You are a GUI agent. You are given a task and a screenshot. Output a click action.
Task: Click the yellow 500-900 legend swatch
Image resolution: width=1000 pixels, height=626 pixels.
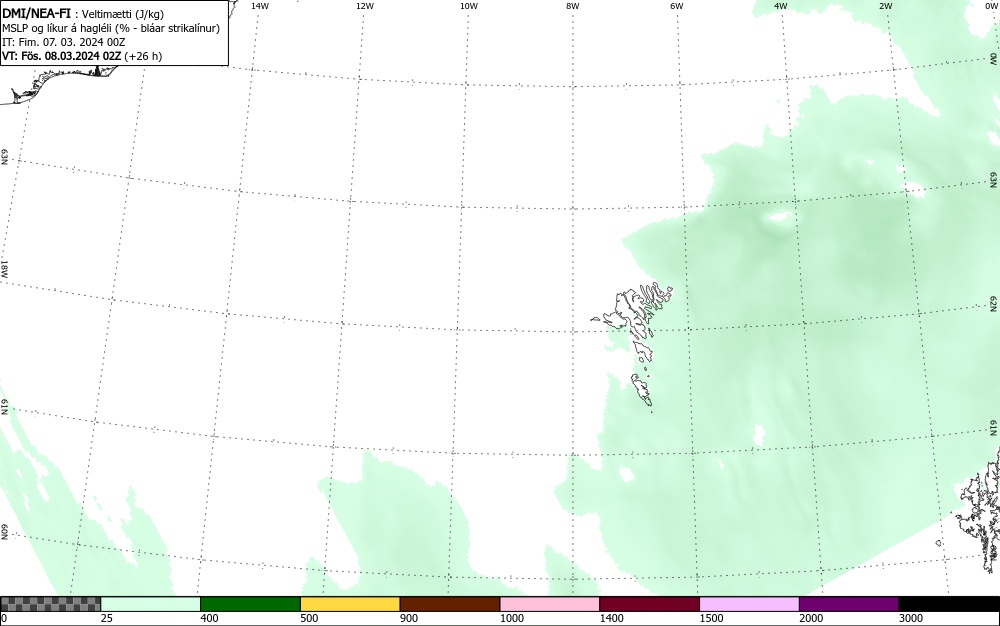[350, 604]
